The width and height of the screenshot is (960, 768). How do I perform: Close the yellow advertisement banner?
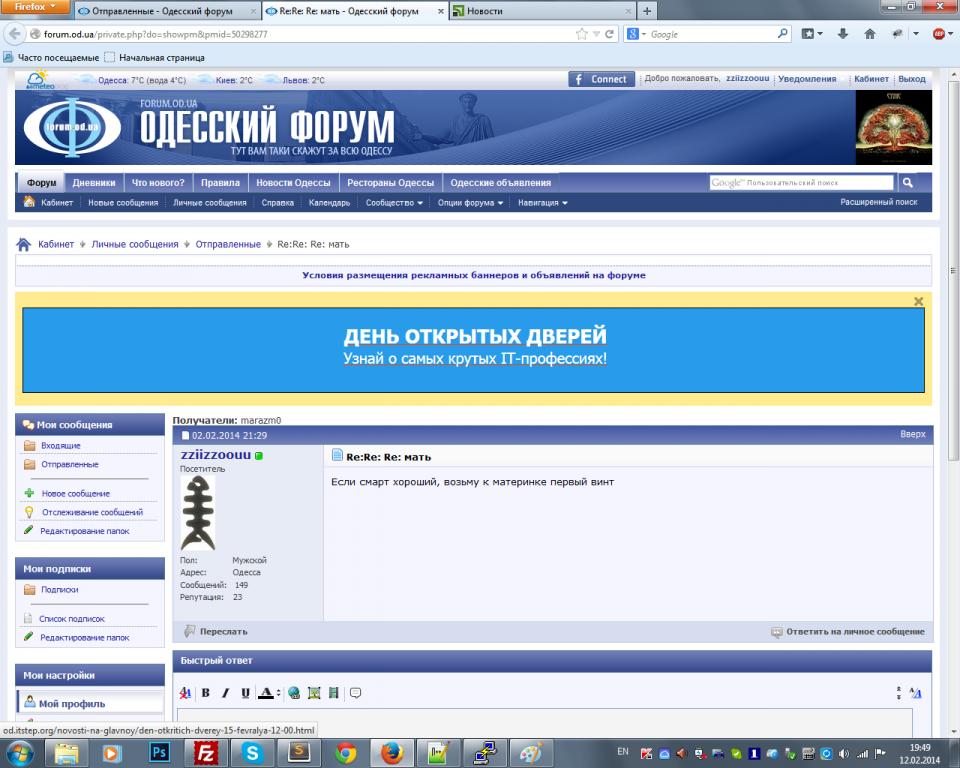click(x=918, y=301)
